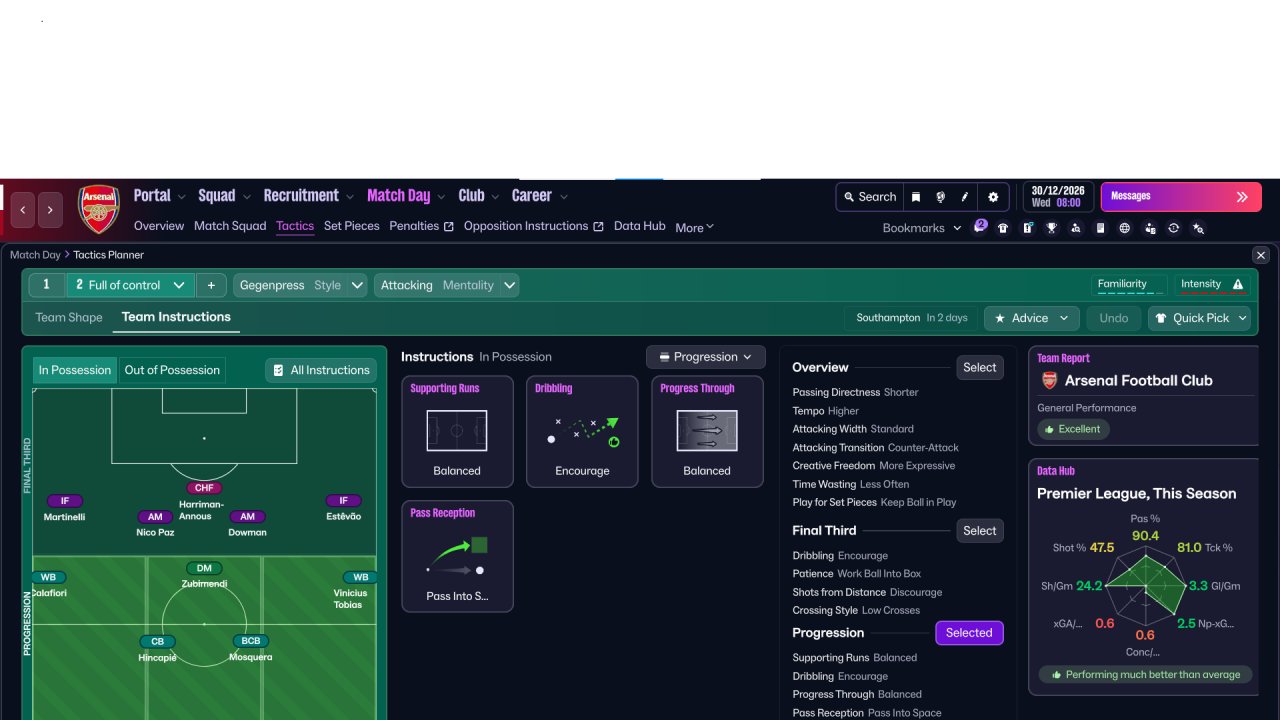The width and height of the screenshot is (1280, 720).
Task: Click the pencil edit icon in top bar
Action: click(965, 197)
